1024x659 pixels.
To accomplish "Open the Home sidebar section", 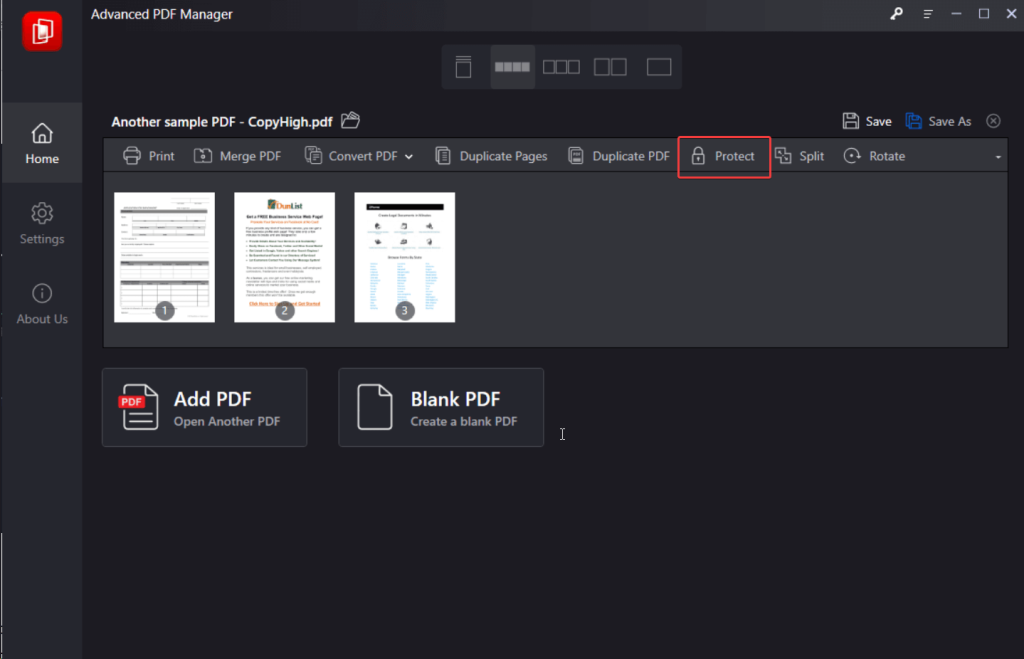I will click(x=42, y=143).
